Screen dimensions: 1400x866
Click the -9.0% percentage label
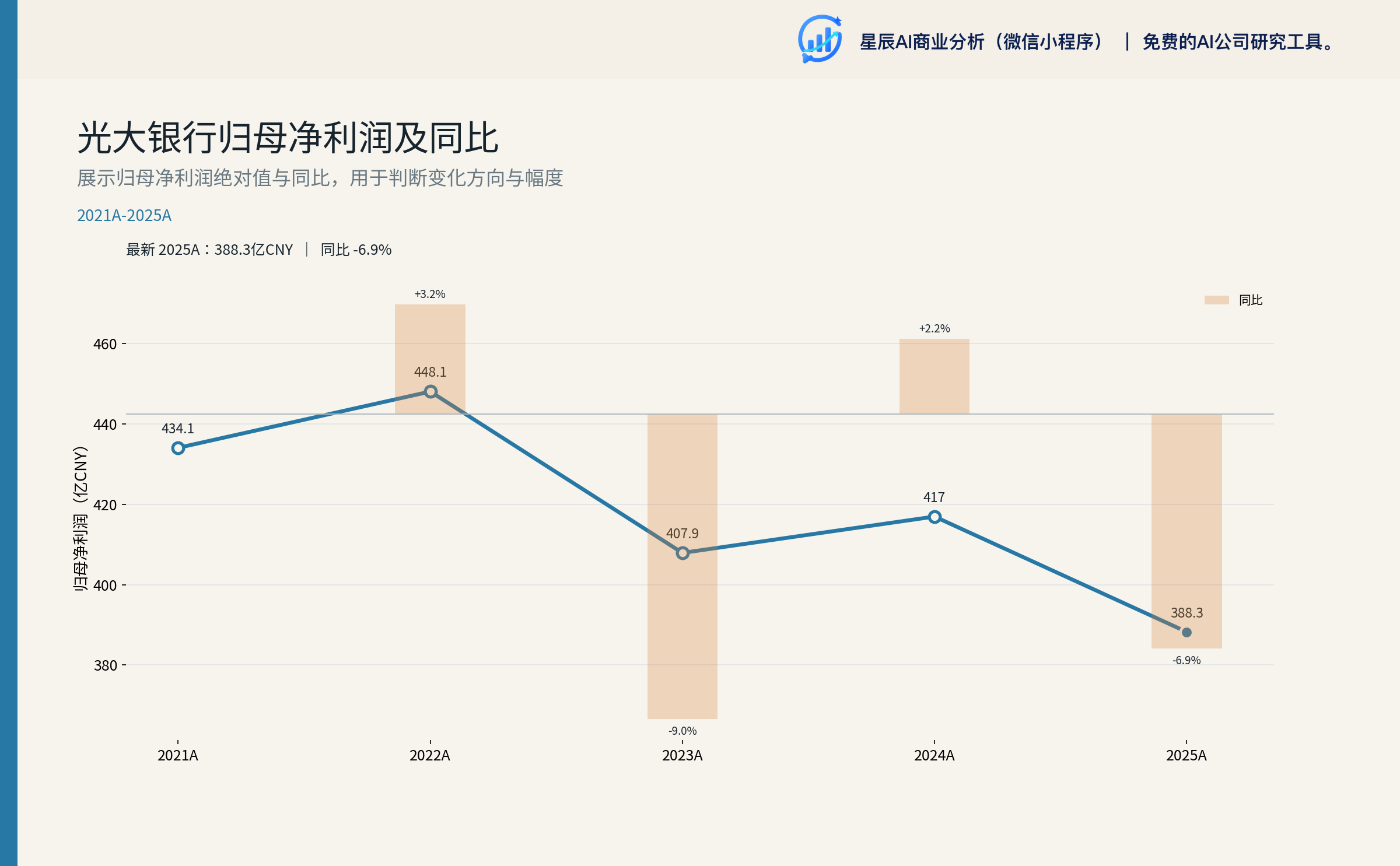682,731
